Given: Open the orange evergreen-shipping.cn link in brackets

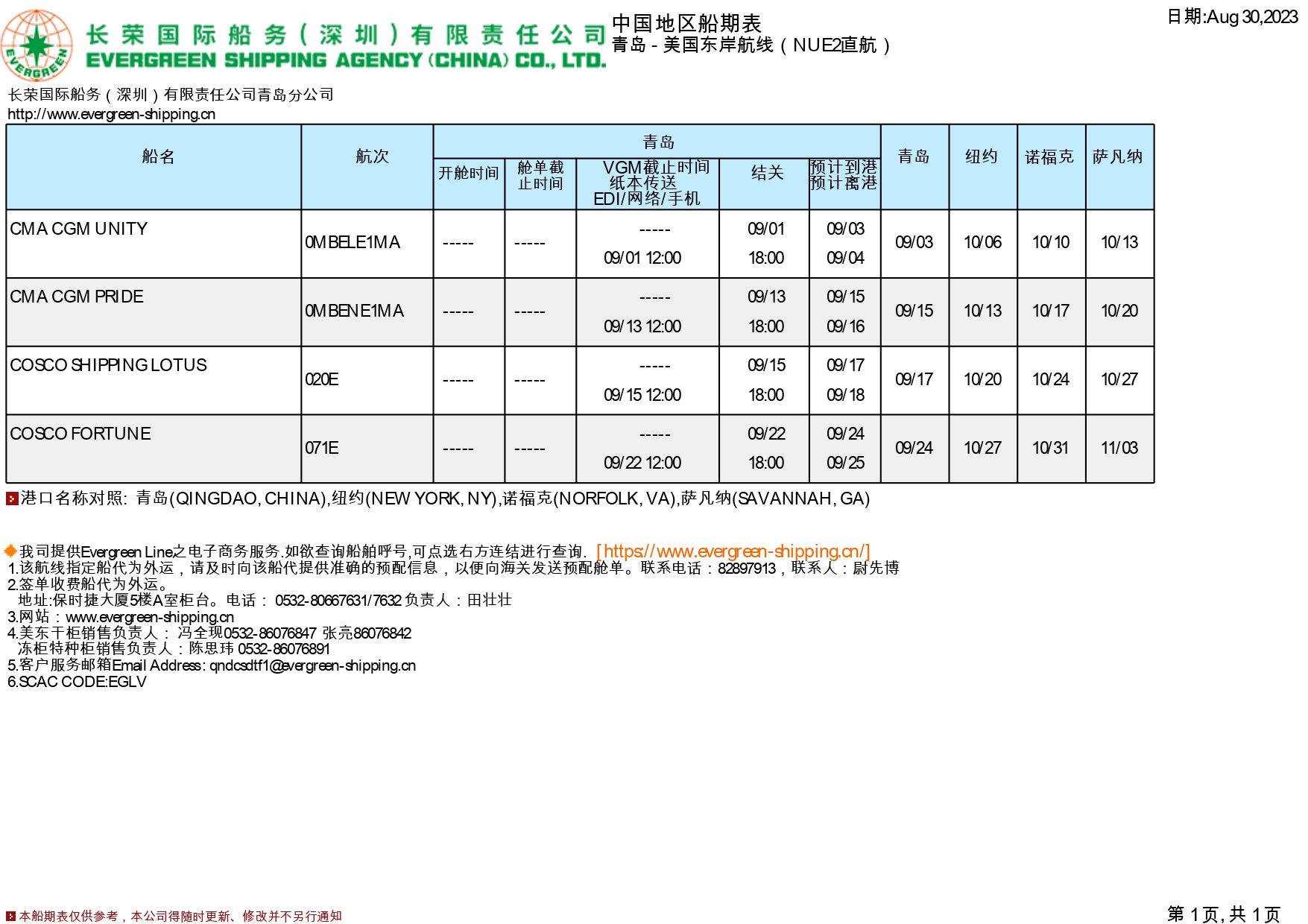Looking at the screenshot, I should click(x=733, y=551).
